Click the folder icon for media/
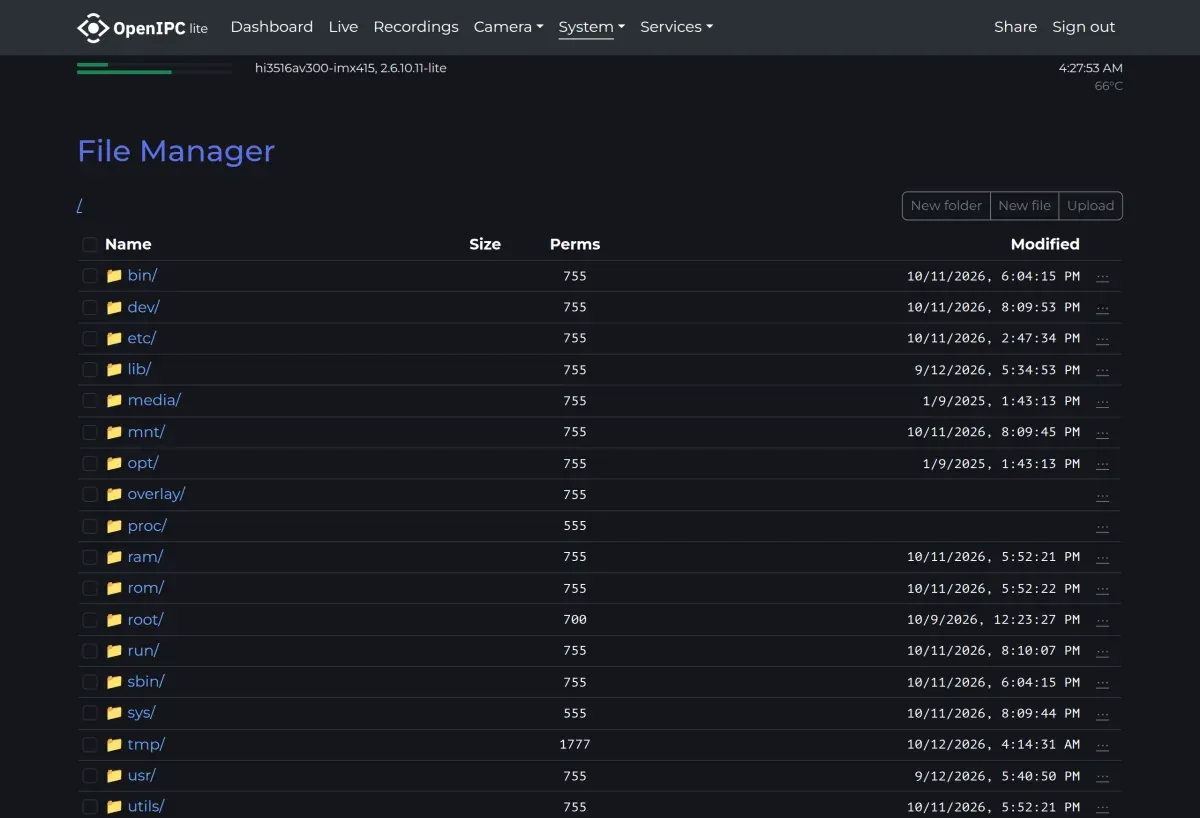 pos(114,401)
